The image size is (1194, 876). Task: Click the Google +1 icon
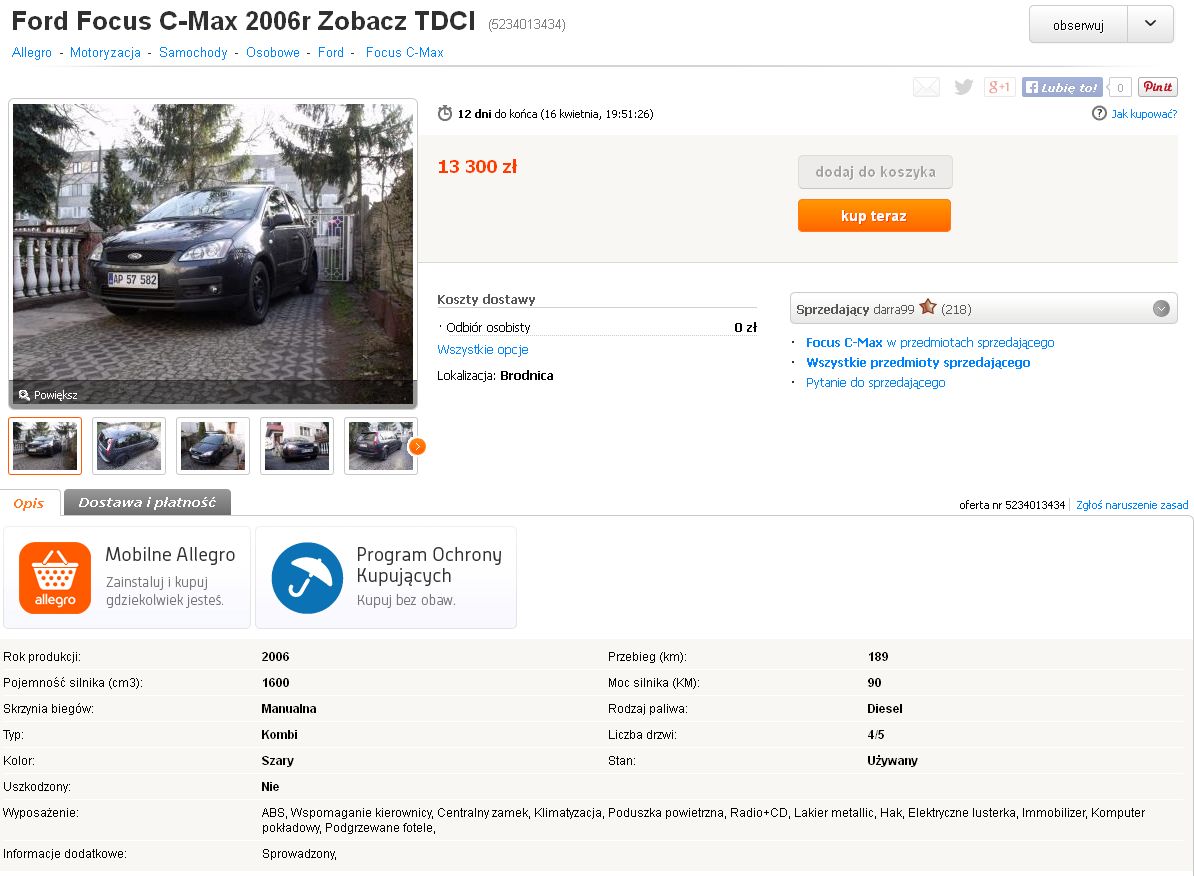999,88
